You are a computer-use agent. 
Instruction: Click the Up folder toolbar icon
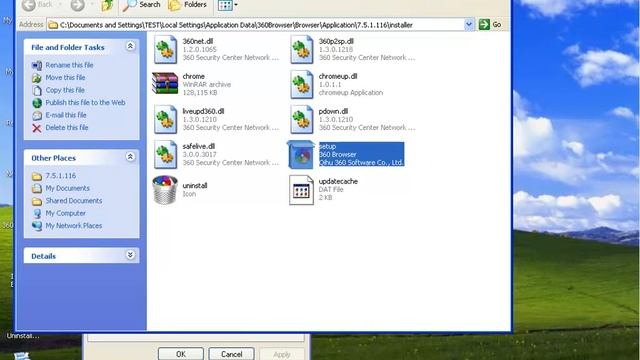(107, 5)
